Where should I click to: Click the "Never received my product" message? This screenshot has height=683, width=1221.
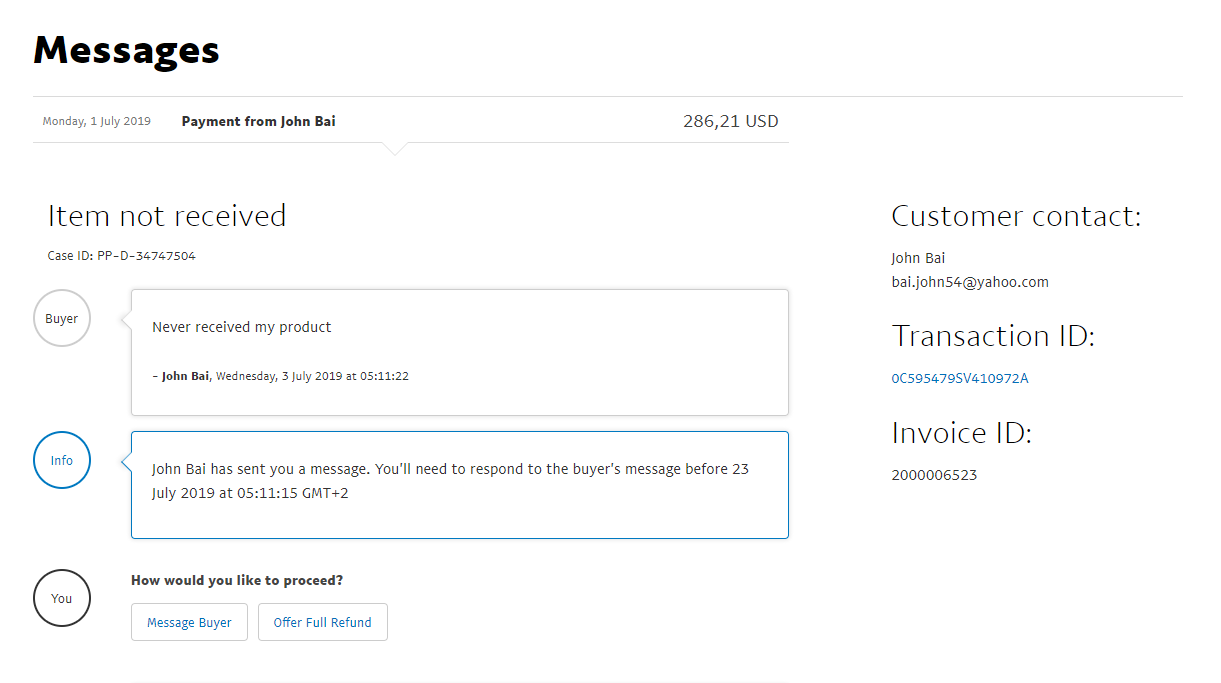tap(241, 327)
